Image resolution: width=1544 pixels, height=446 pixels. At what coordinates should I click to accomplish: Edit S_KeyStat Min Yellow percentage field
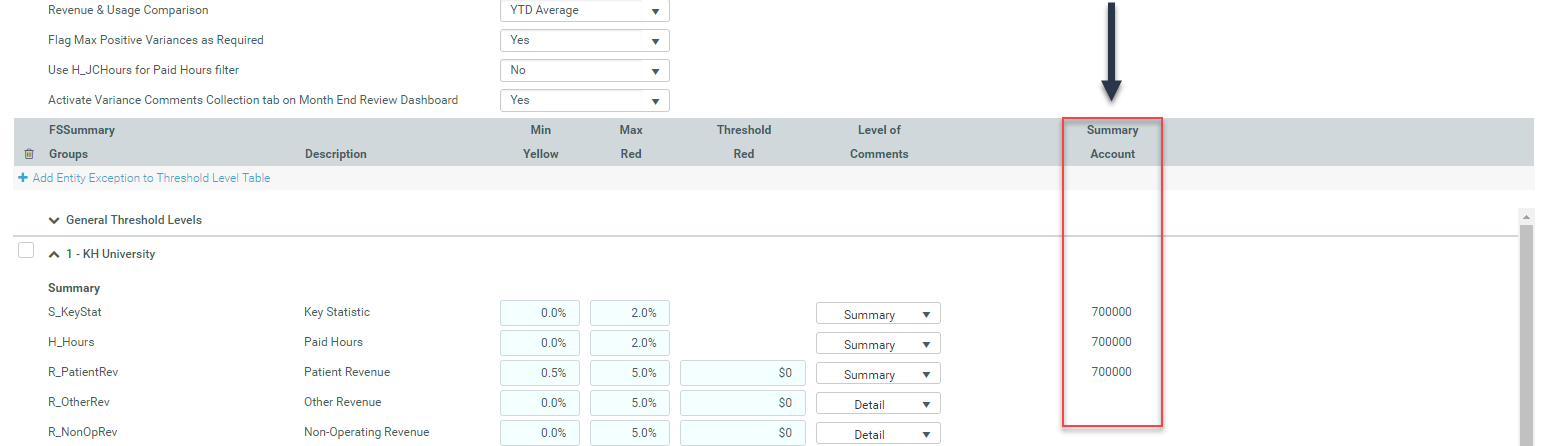[540, 313]
